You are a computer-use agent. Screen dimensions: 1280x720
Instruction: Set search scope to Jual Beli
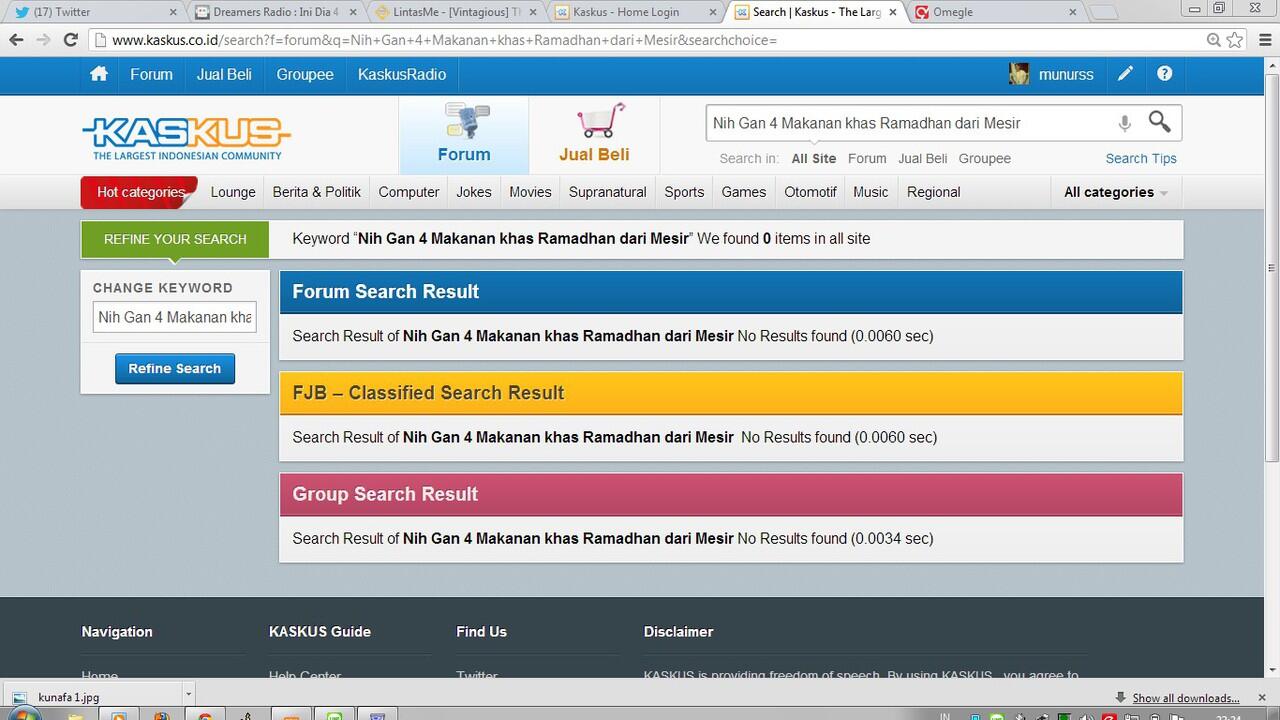(922, 158)
